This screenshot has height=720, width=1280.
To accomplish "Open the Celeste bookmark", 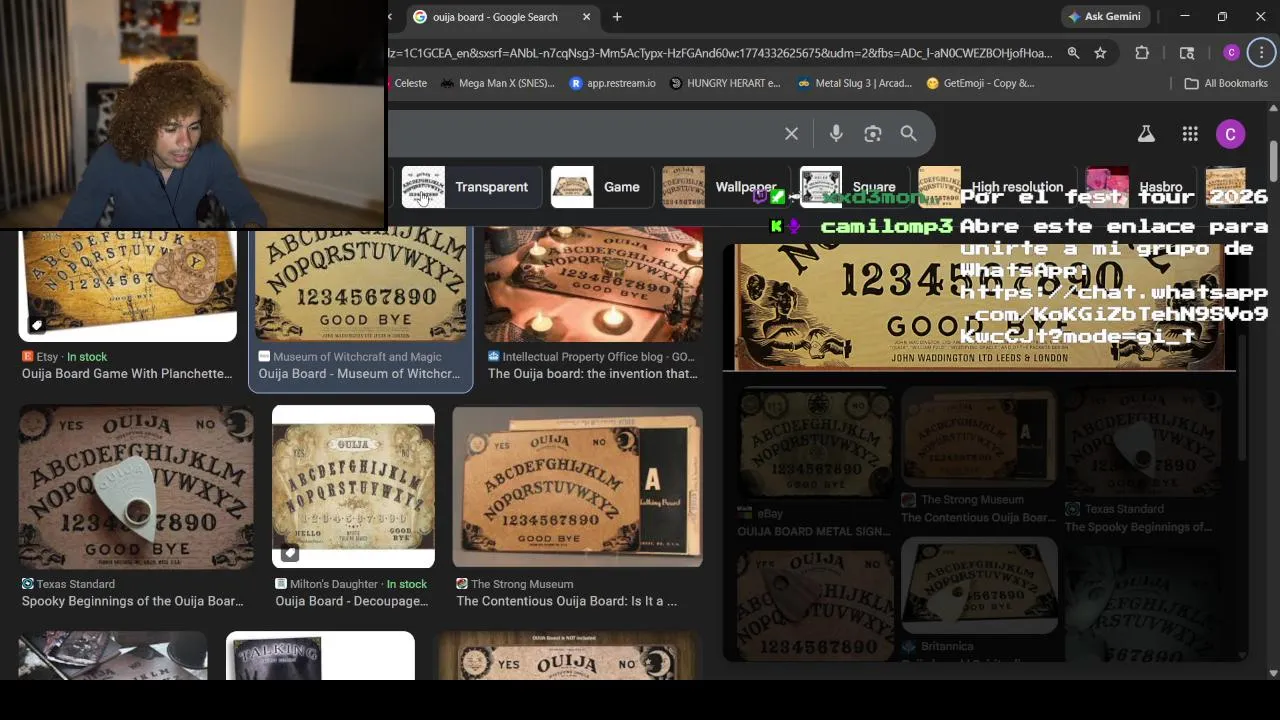I will [410, 83].
